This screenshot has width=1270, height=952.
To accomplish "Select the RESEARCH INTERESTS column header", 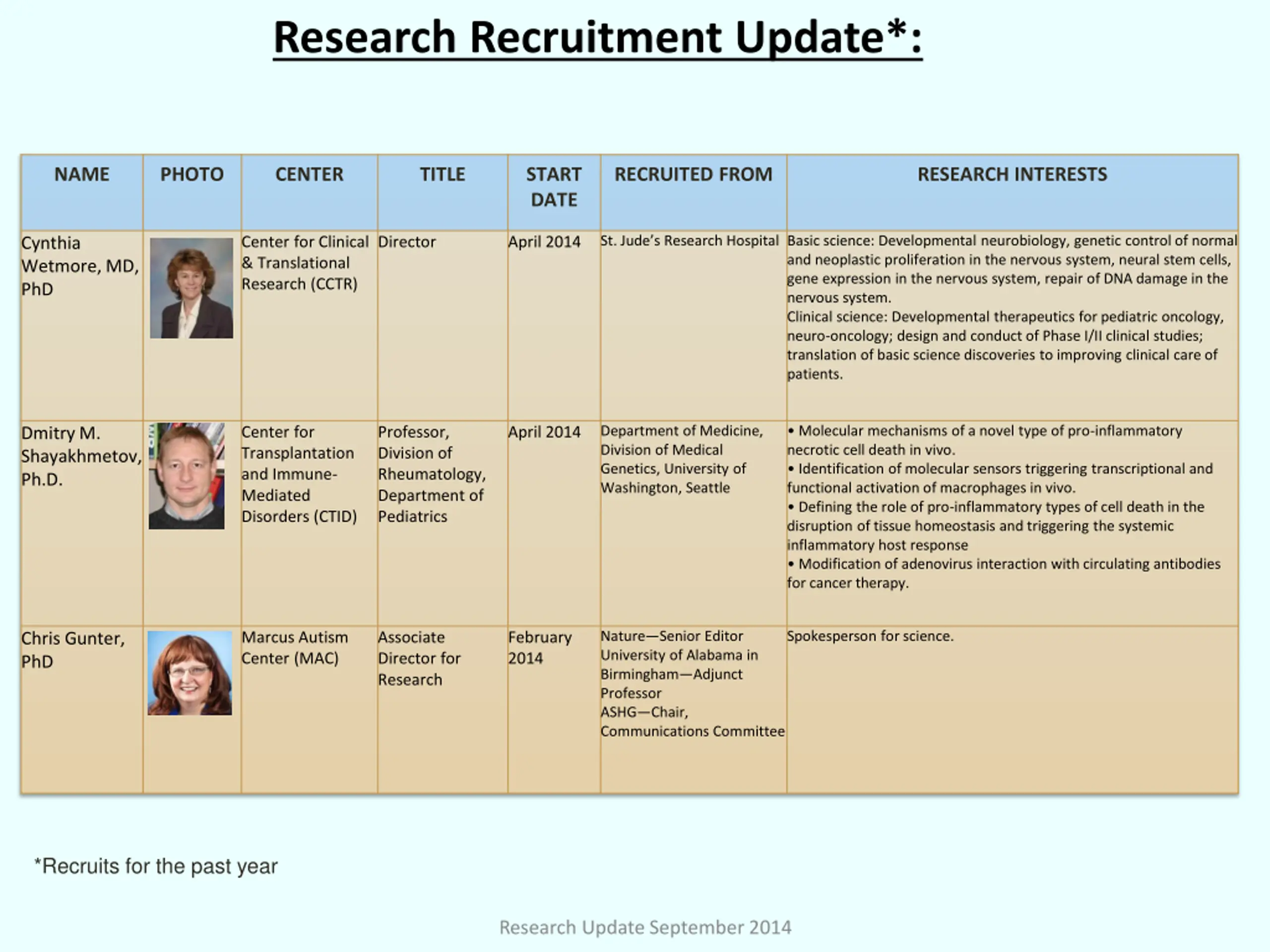I will click(1012, 175).
